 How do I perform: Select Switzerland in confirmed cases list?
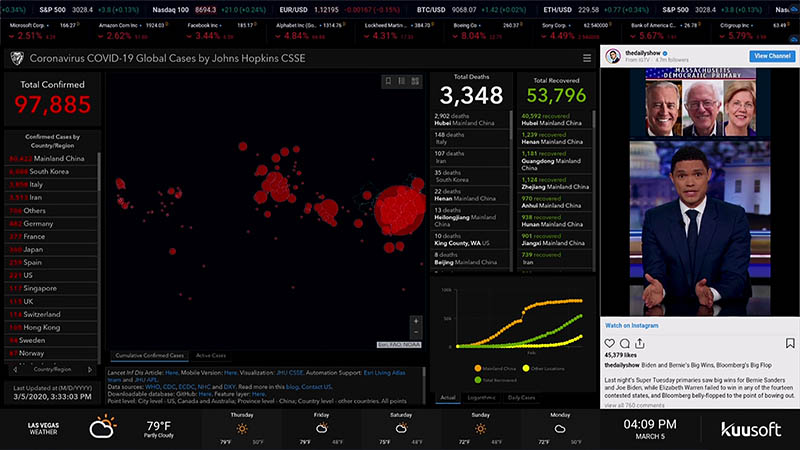[51, 314]
